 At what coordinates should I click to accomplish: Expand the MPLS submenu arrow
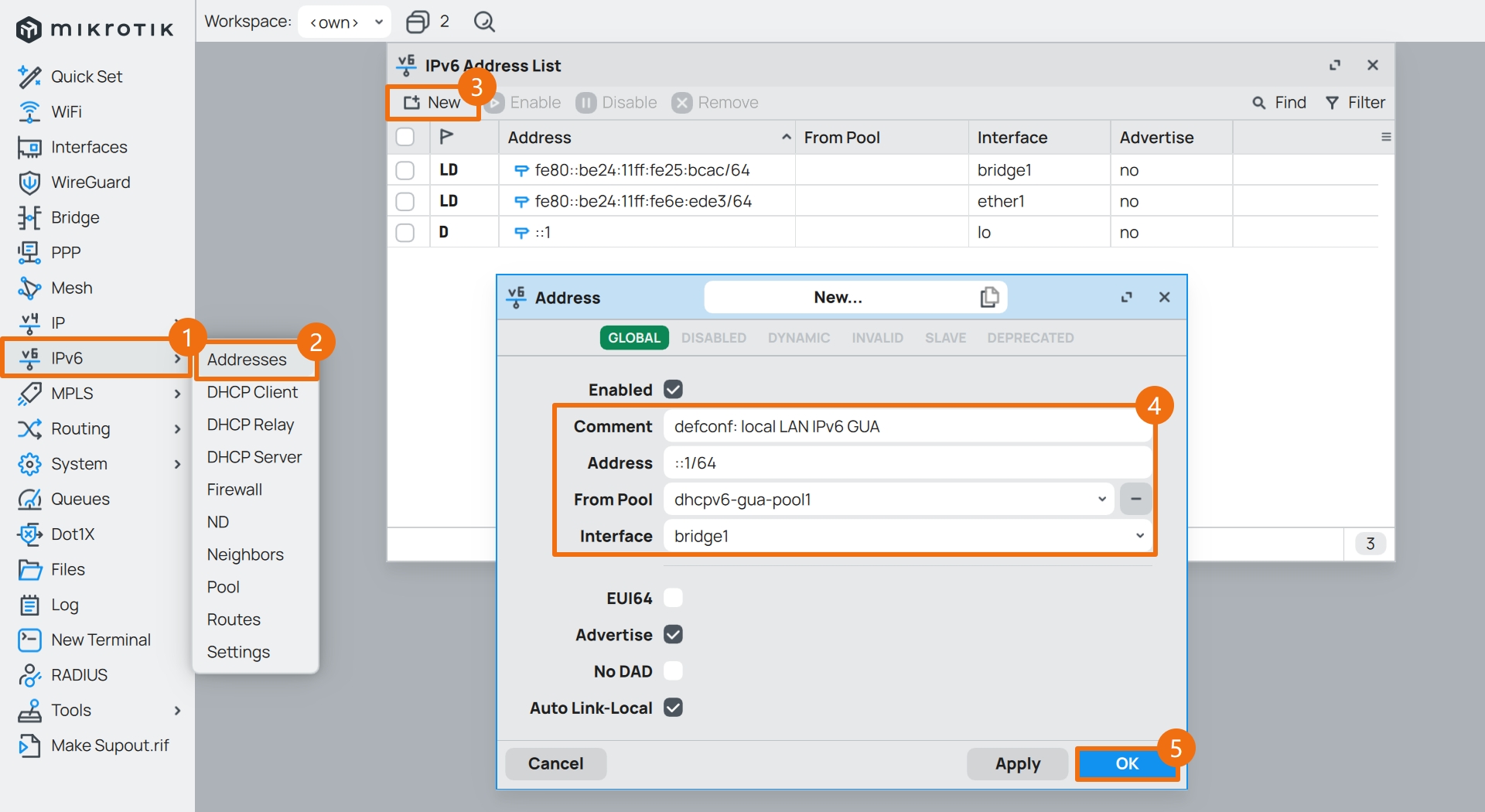pos(177,394)
